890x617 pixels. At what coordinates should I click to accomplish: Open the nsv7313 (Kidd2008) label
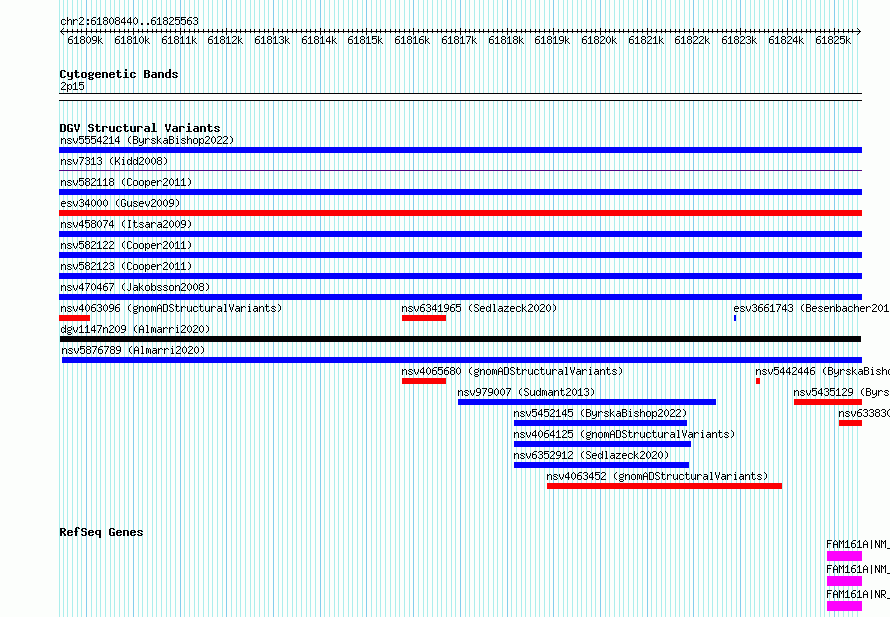[114, 161]
